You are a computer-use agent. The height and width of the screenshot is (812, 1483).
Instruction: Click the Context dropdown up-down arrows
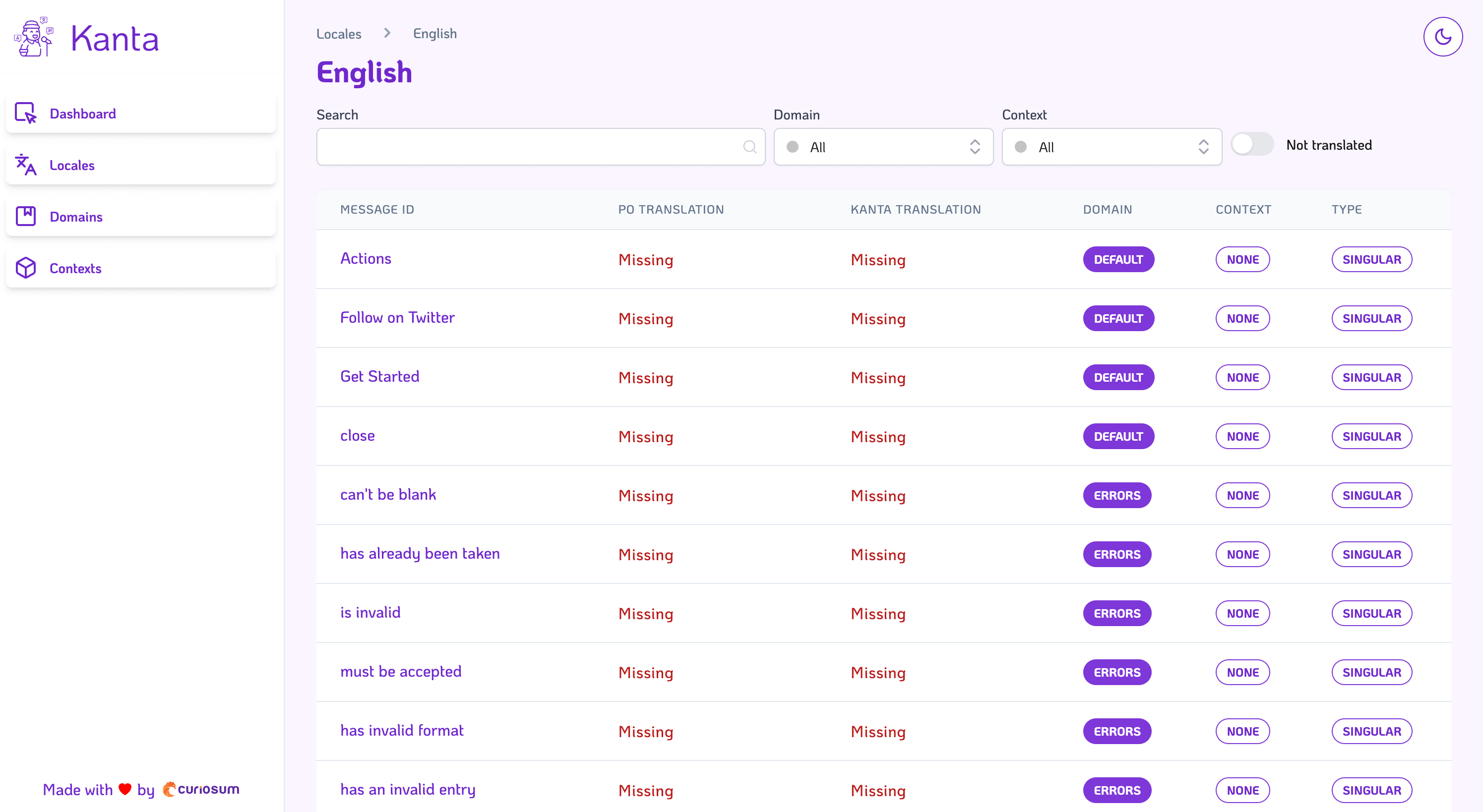(1203, 147)
